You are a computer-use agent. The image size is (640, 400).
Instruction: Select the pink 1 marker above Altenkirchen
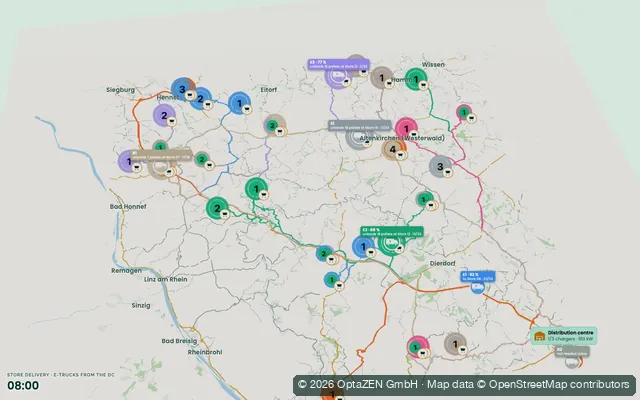pyautogui.click(x=406, y=129)
